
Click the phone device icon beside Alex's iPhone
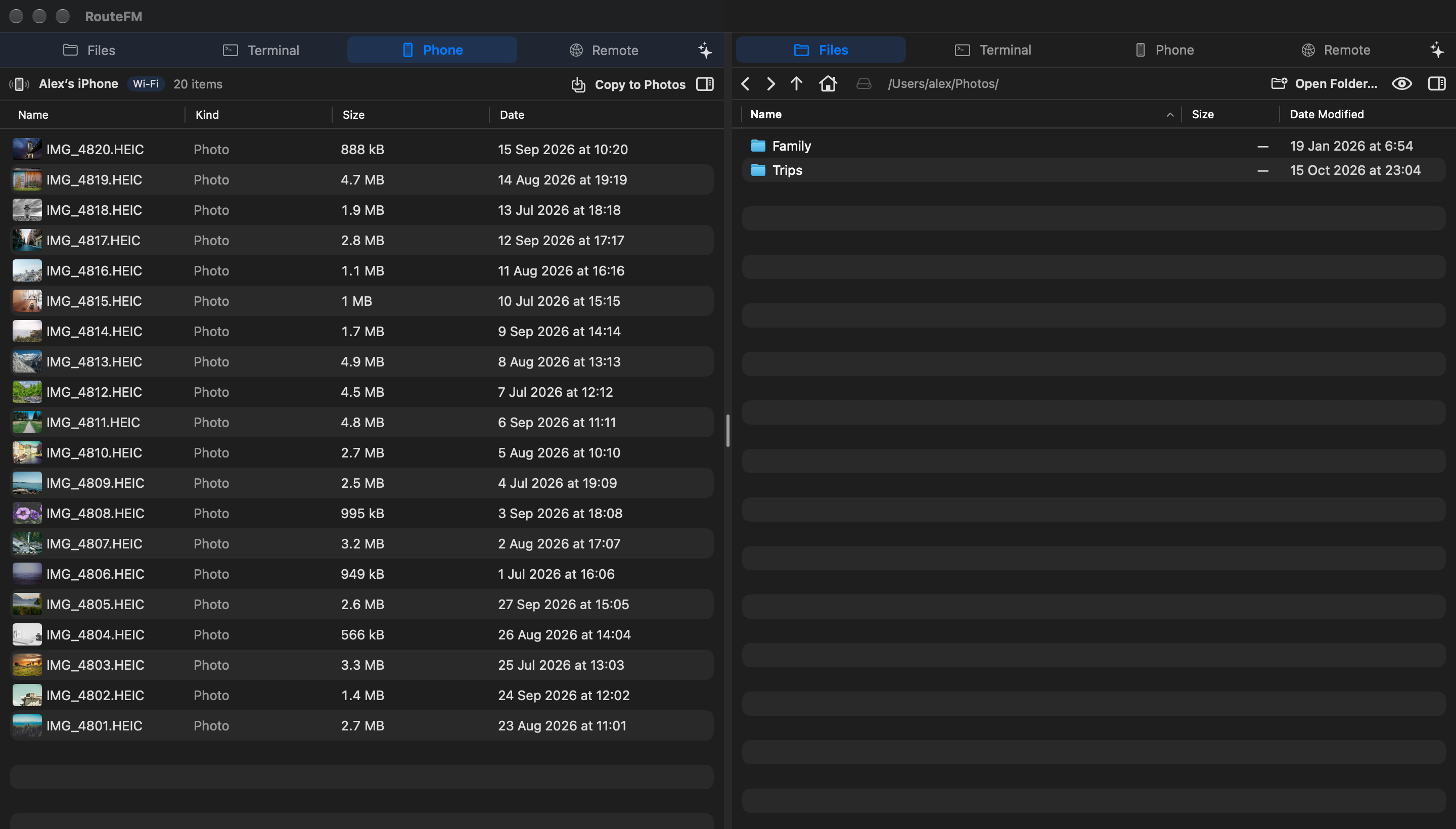[19, 84]
